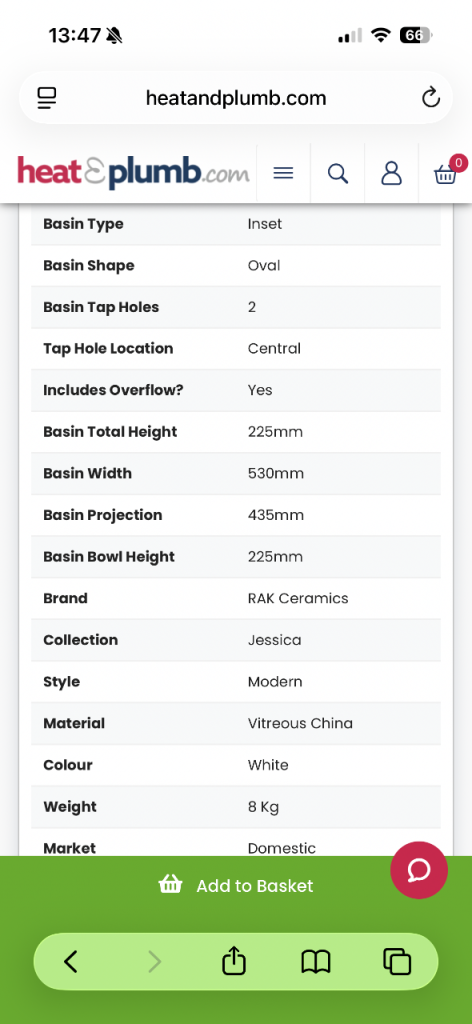Viewport: 472px width, 1024px height.
Task: Go to heat&plumb.com logo homepage
Action: (133, 173)
